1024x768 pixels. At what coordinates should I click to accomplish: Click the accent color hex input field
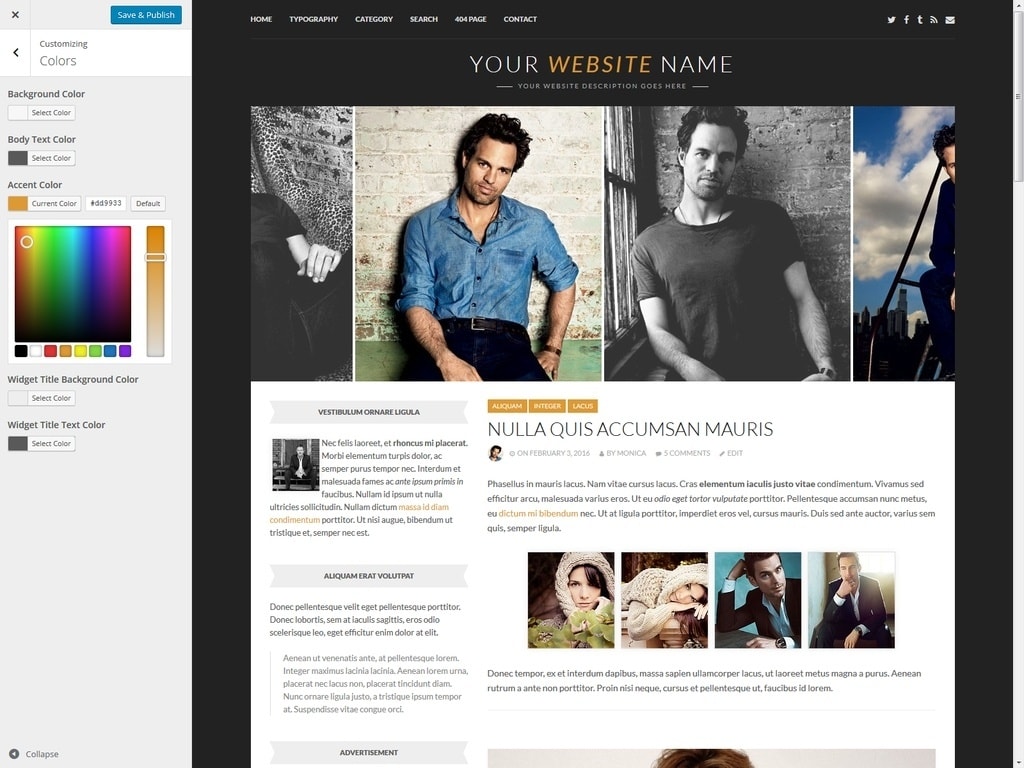point(105,203)
